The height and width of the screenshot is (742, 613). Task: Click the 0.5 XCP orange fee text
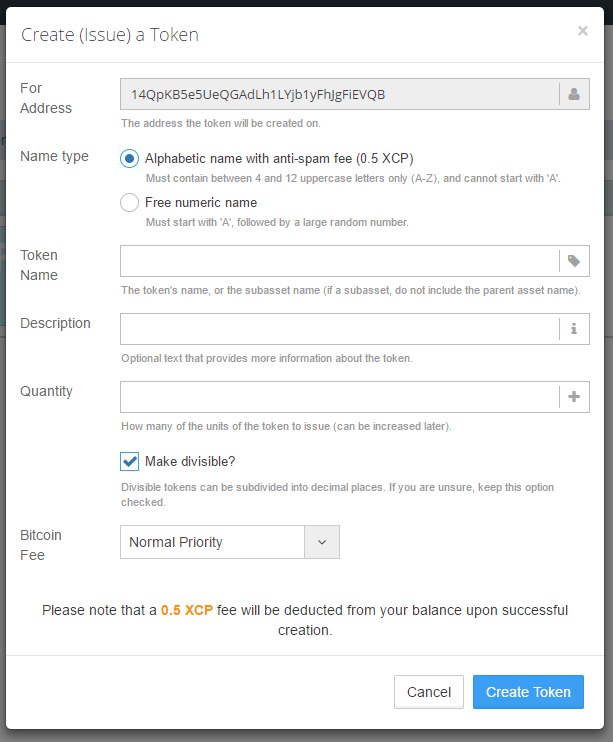point(187,610)
